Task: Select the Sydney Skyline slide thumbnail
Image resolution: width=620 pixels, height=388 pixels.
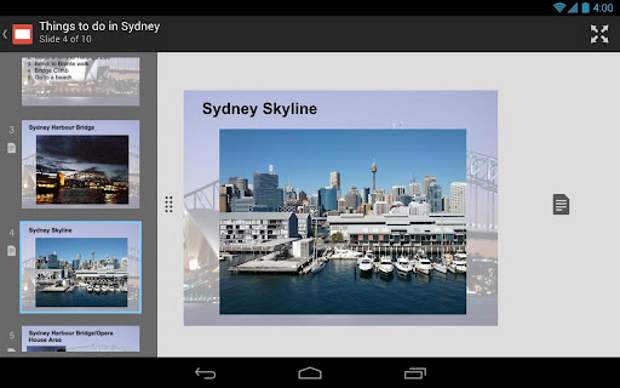Action: [81, 267]
